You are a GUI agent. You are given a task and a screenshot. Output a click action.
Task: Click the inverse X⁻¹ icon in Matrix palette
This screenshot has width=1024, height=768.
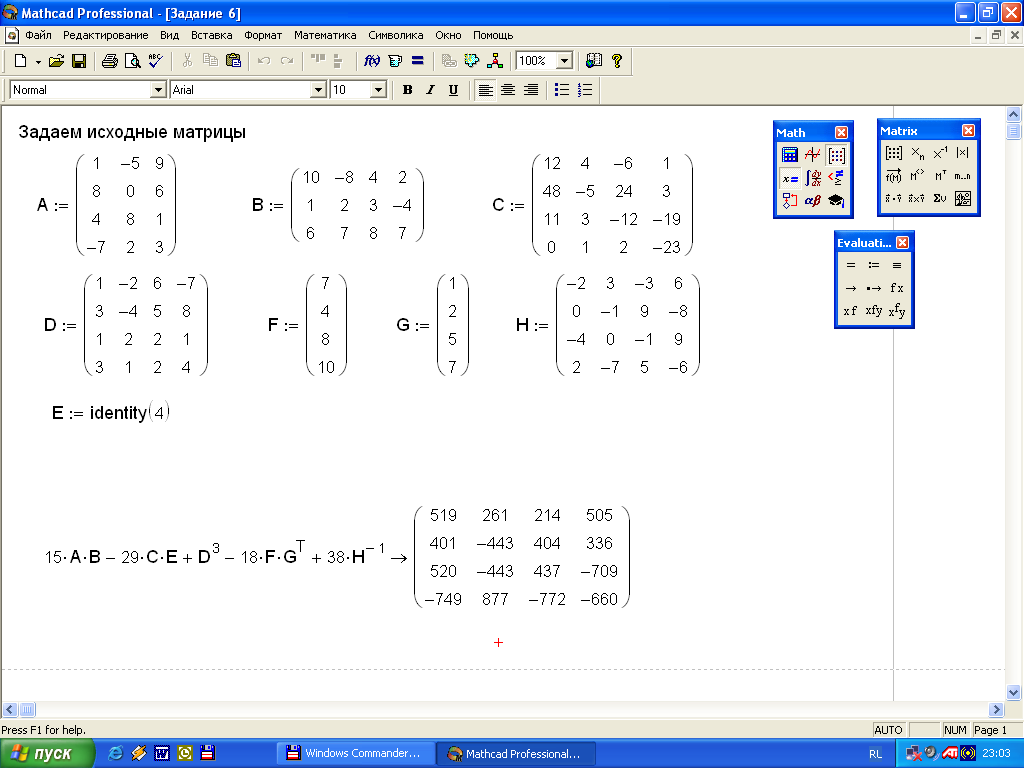click(x=940, y=153)
